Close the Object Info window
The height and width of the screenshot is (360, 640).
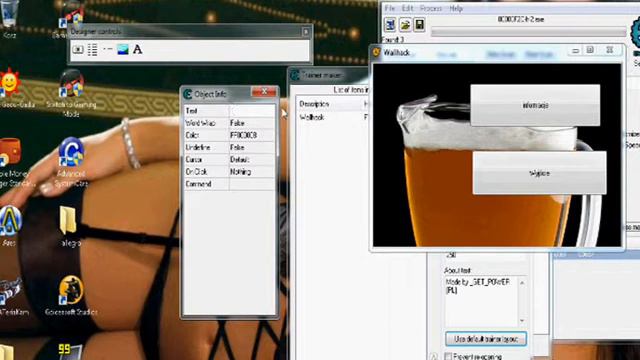click(x=264, y=92)
